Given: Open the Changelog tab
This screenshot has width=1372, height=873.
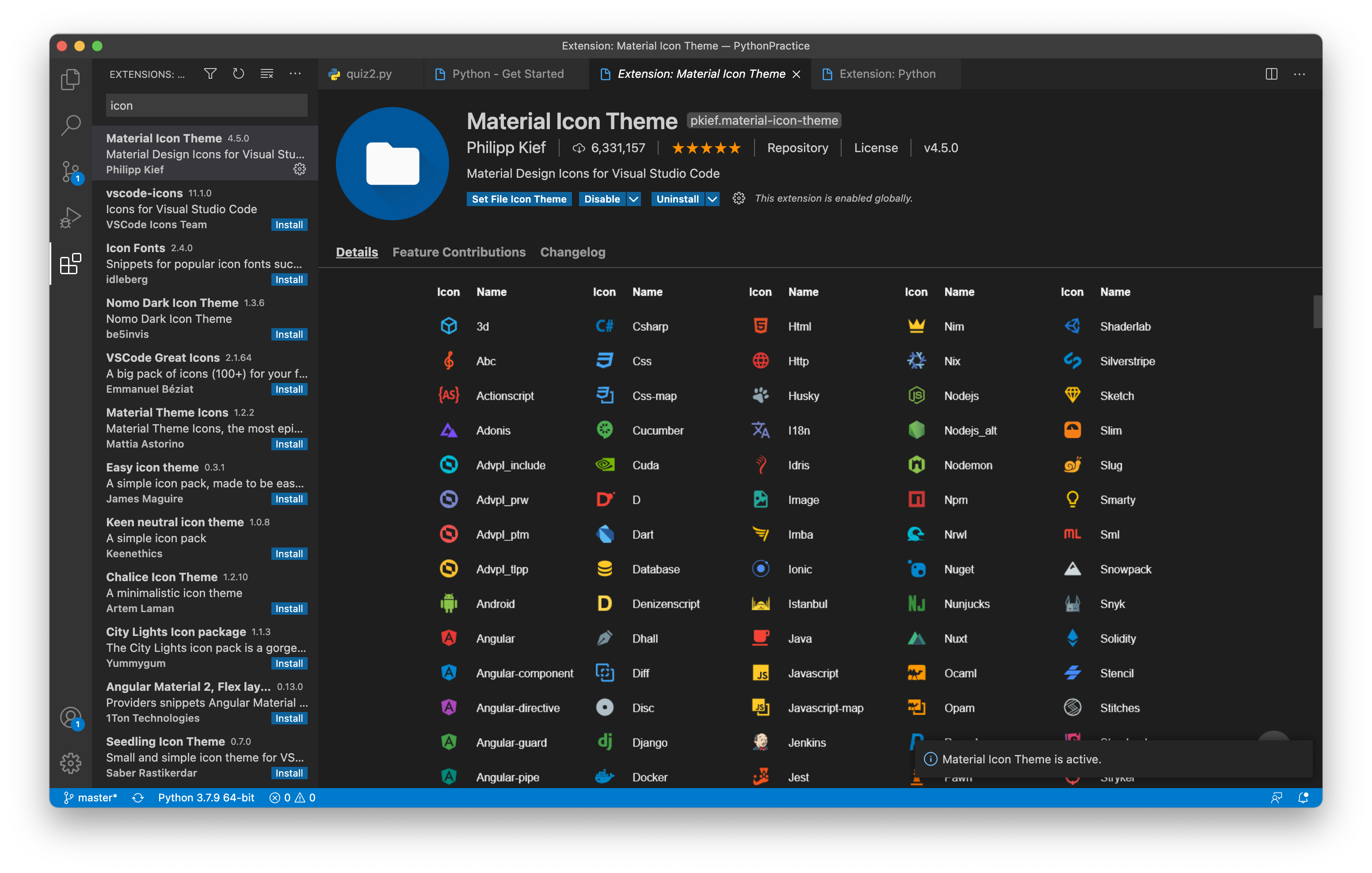Looking at the screenshot, I should coord(572,252).
